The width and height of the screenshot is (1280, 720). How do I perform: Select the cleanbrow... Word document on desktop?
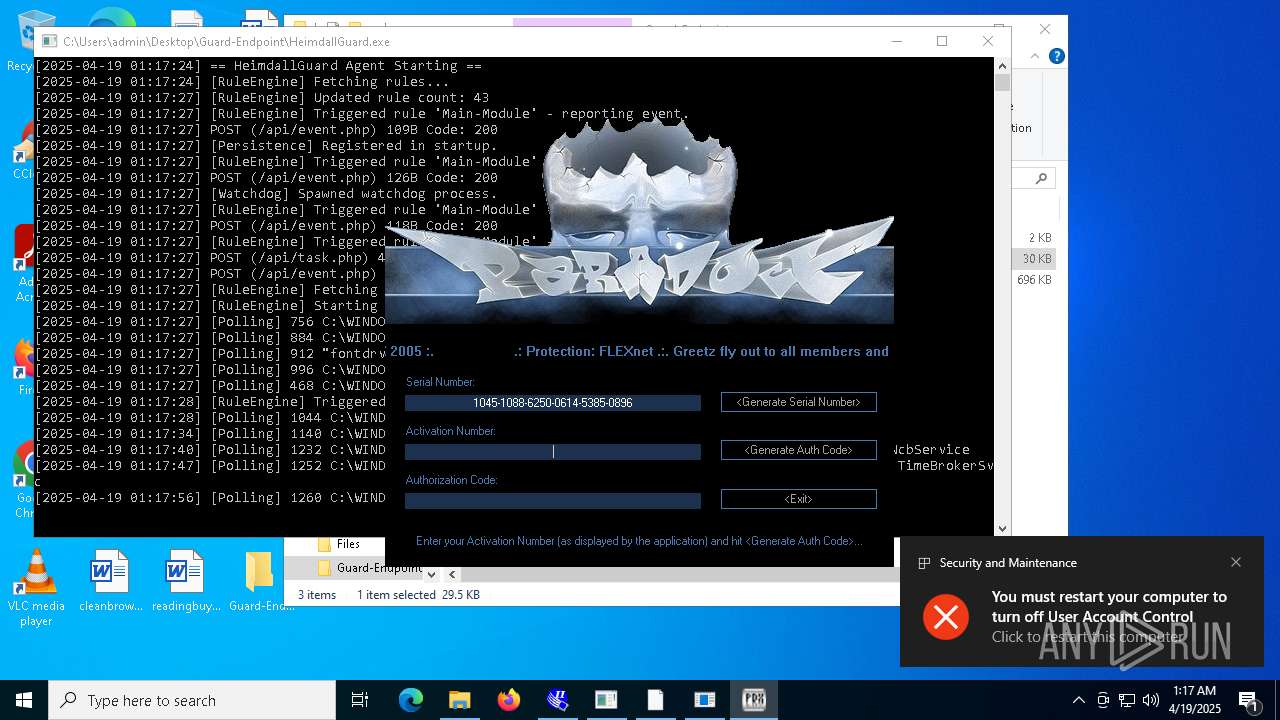(x=110, y=581)
